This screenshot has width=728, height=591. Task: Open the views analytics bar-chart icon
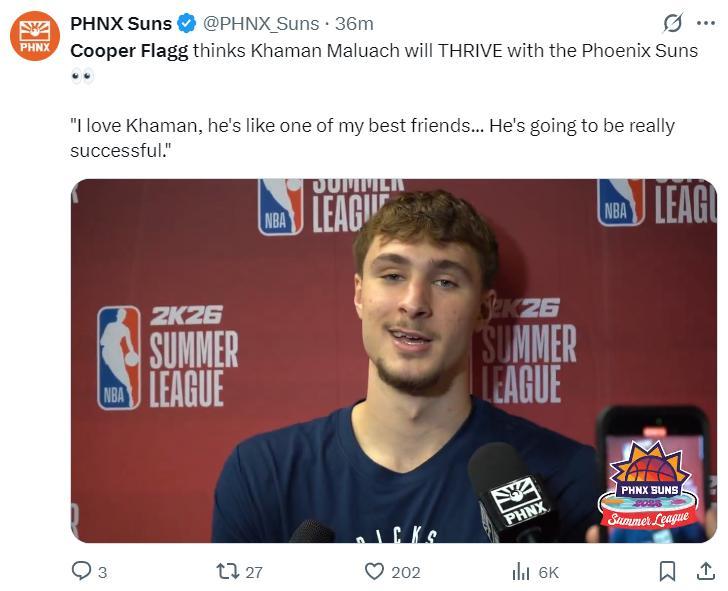(521, 571)
